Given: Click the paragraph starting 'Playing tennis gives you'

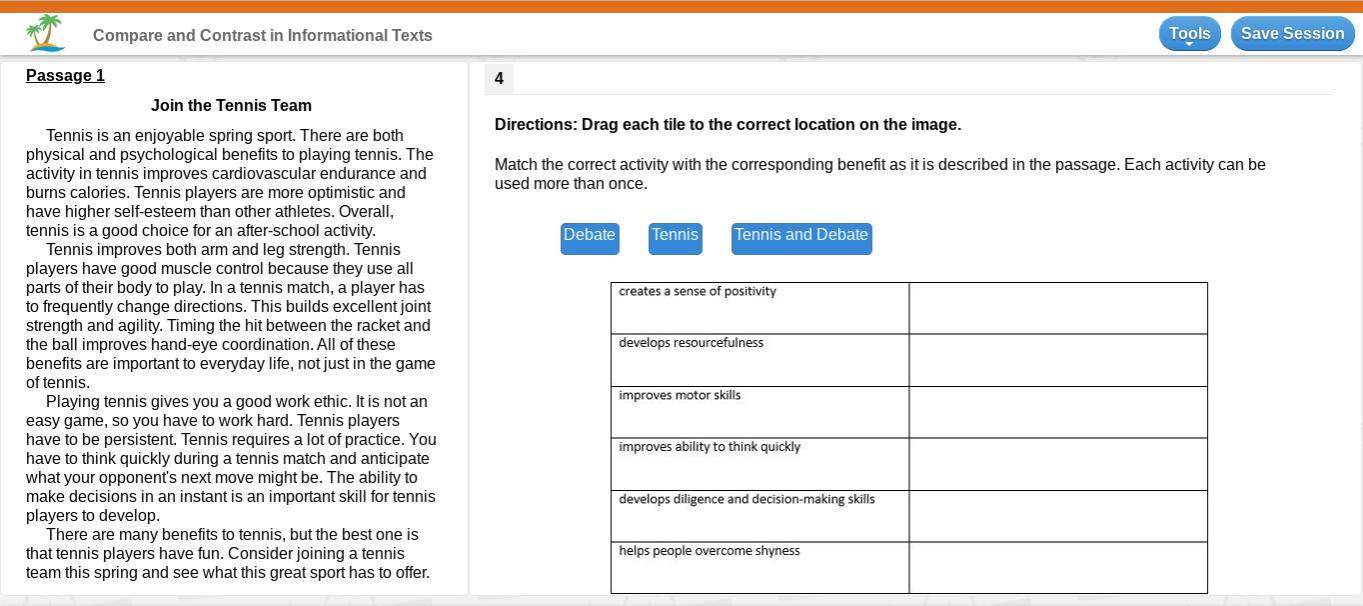Looking at the screenshot, I should pyautogui.click(x=230, y=458).
